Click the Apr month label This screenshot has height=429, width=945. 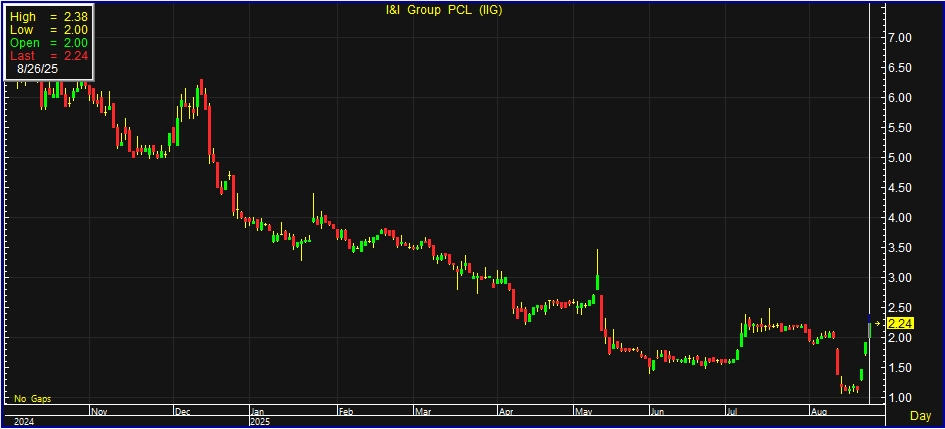pos(506,411)
